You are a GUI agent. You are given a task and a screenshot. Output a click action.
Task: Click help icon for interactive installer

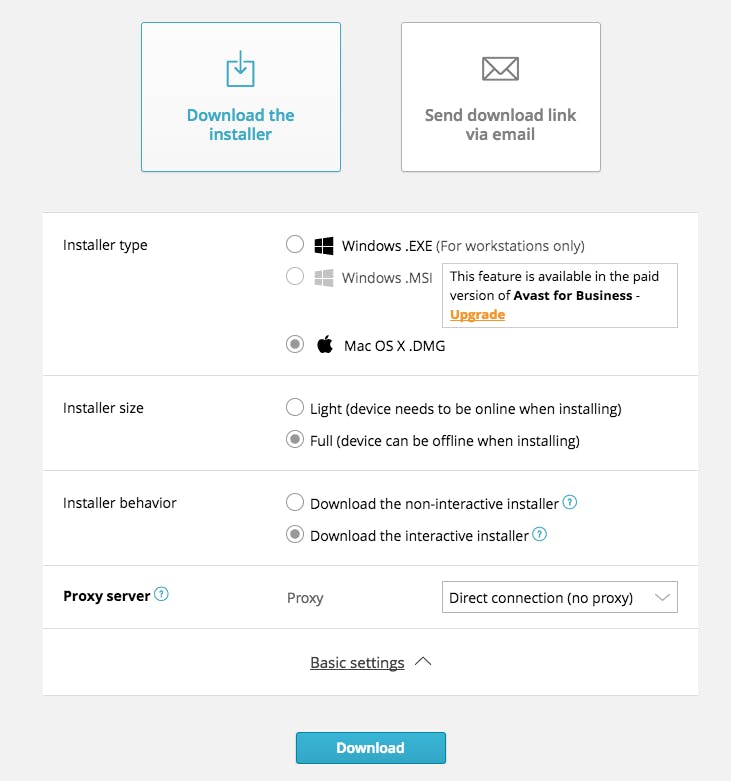(x=540, y=535)
